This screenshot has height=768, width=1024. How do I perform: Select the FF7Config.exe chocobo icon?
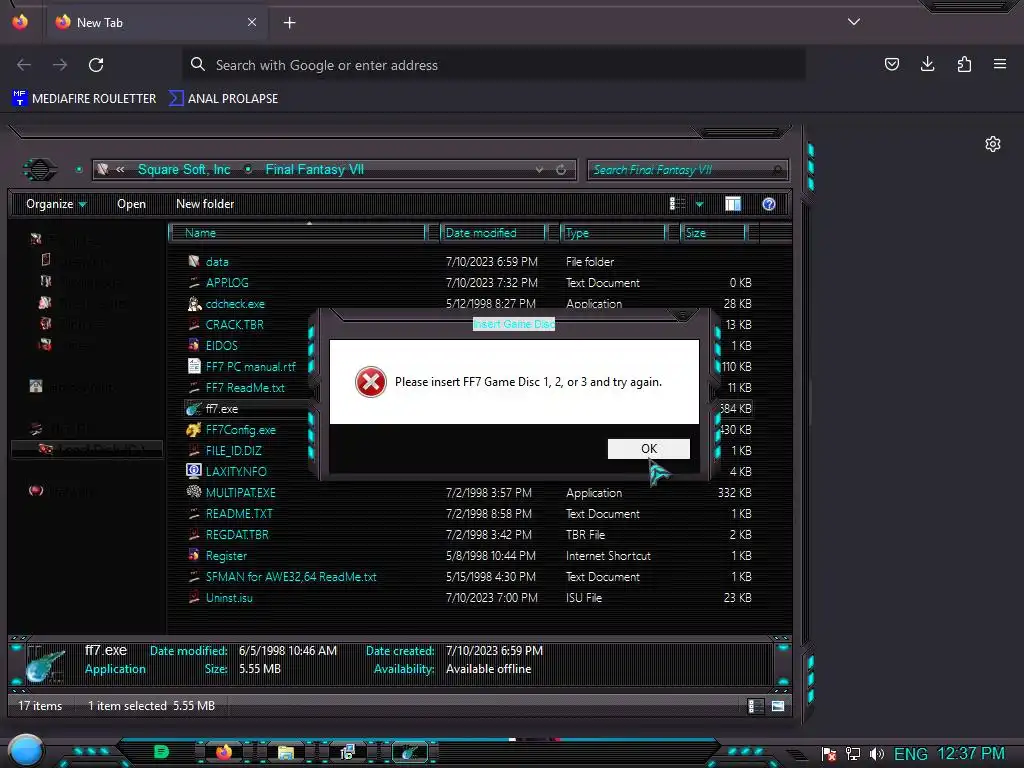pyautogui.click(x=194, y=430)
